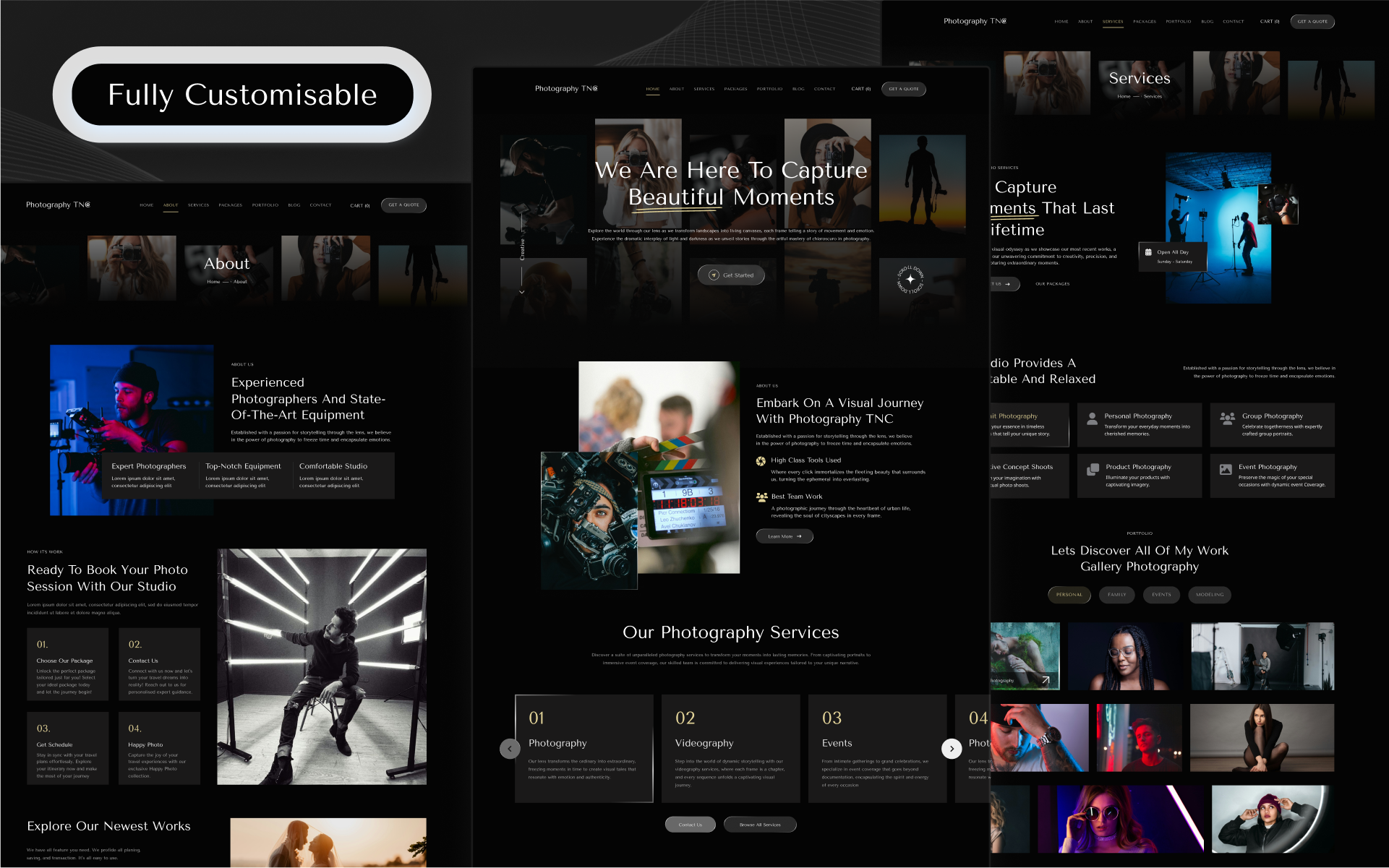1389x868 pixels.
Task: Open PORTFOLIO in Services page navigation
Action: pos(1179,22)
